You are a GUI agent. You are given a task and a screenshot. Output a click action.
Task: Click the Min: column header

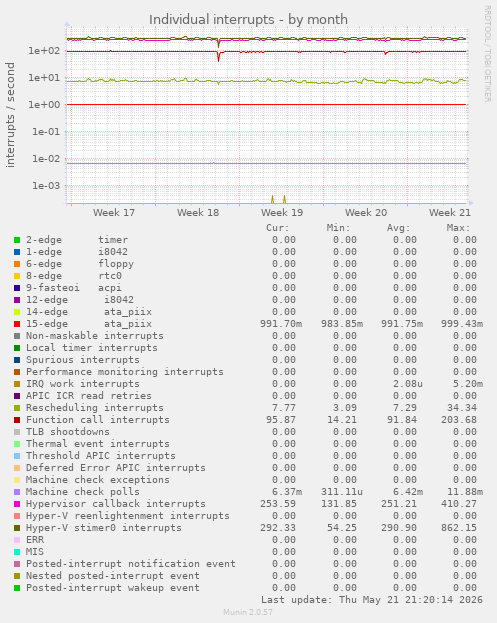(338, 228)
